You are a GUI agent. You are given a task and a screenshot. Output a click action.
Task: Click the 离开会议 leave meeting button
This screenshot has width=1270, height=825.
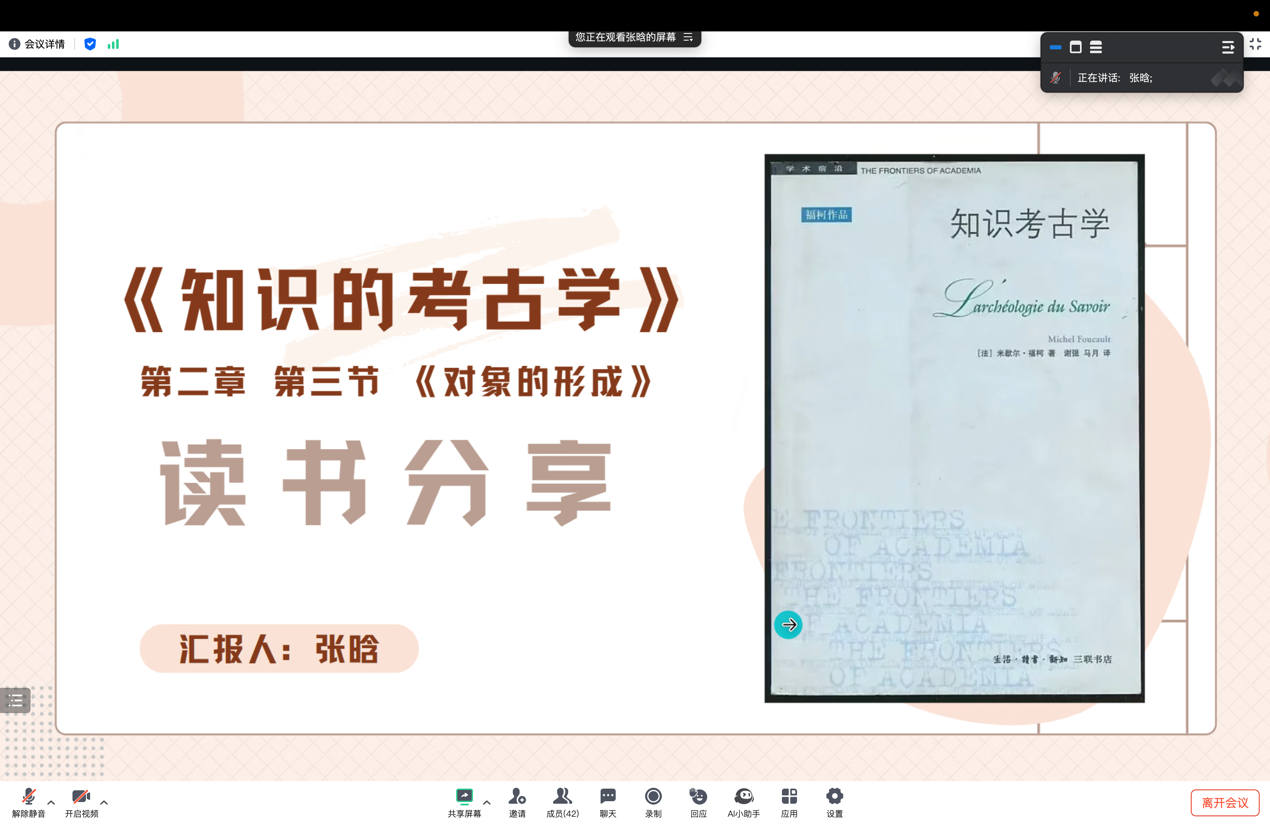[1224, 803]
